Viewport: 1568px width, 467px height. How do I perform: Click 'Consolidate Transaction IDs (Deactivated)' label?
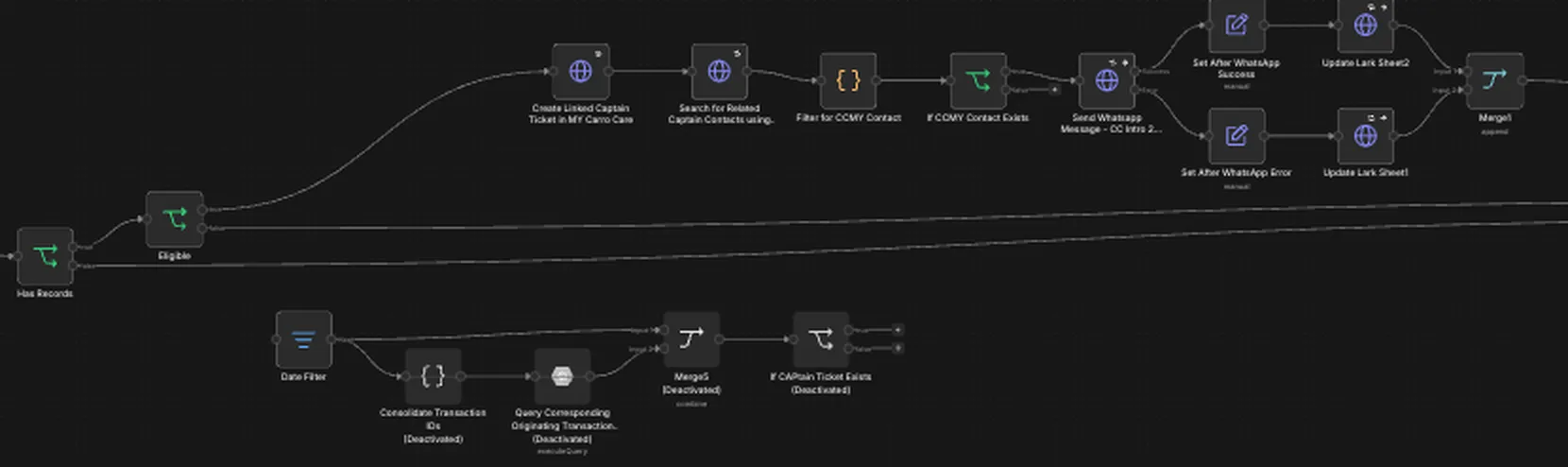pyautogui.click(x=433, y=426)
